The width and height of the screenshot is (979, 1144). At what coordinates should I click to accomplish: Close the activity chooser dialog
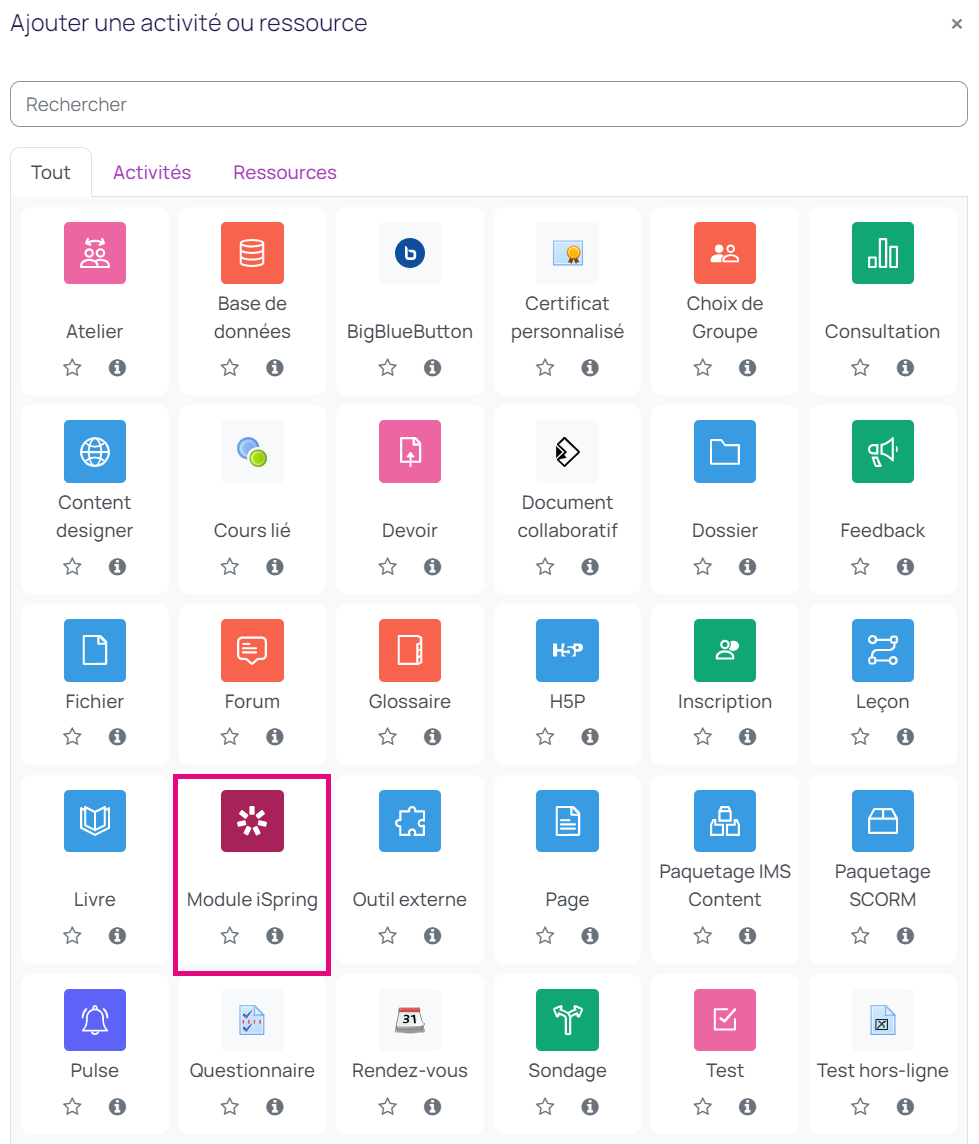click(x=956, y=25)
